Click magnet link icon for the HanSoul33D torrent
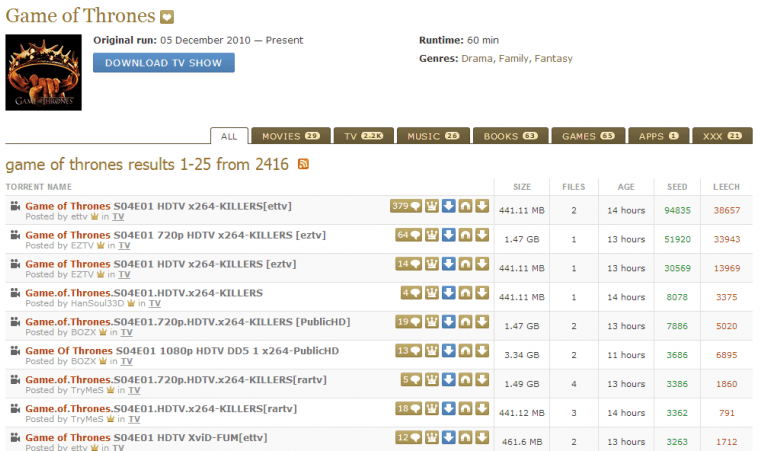 click(465, 294)
